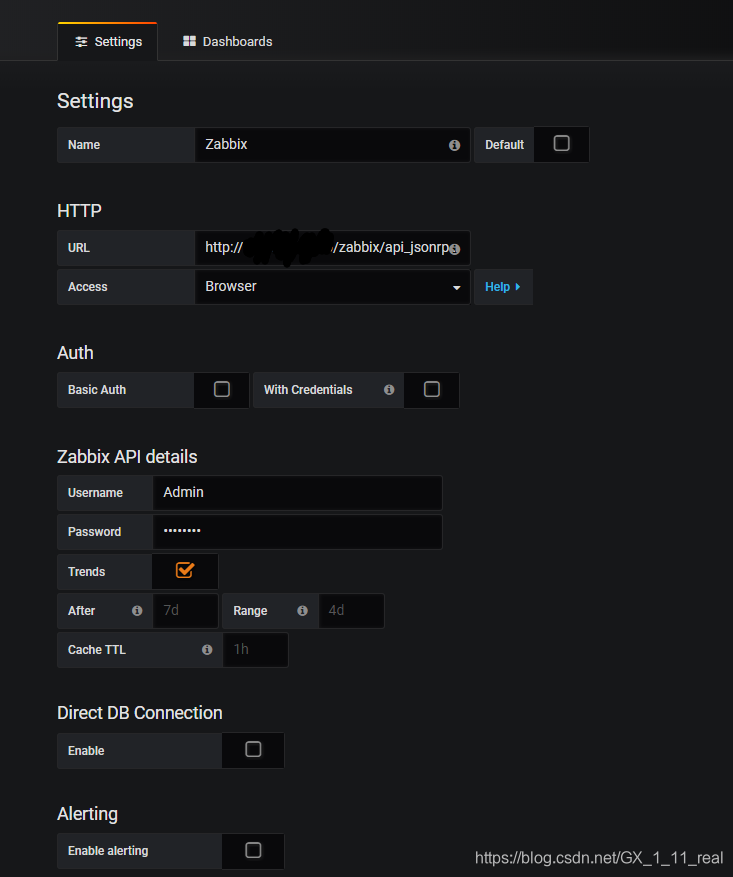Click the Dashboards tab grid icon

pos(190,41)
